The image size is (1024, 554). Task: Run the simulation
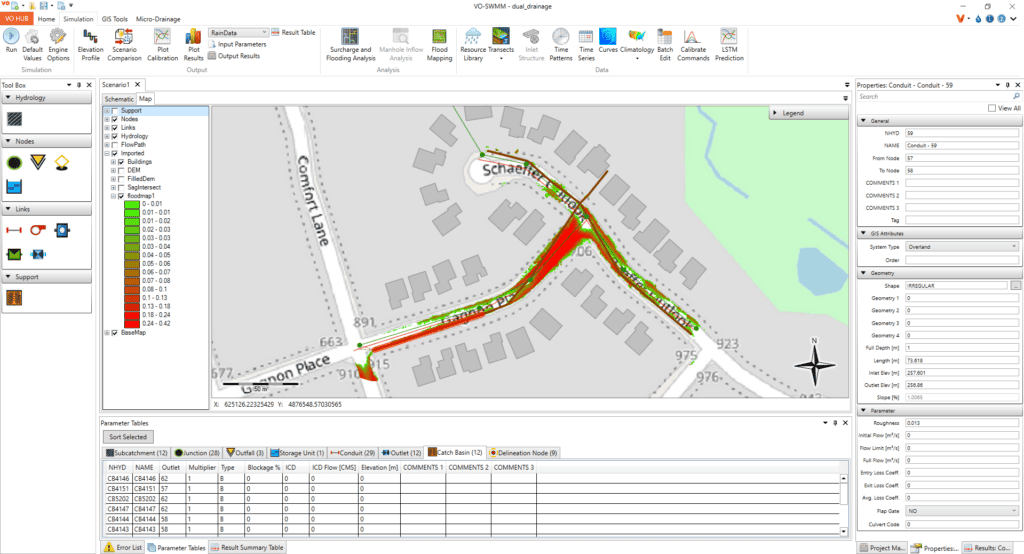(11, 43)
